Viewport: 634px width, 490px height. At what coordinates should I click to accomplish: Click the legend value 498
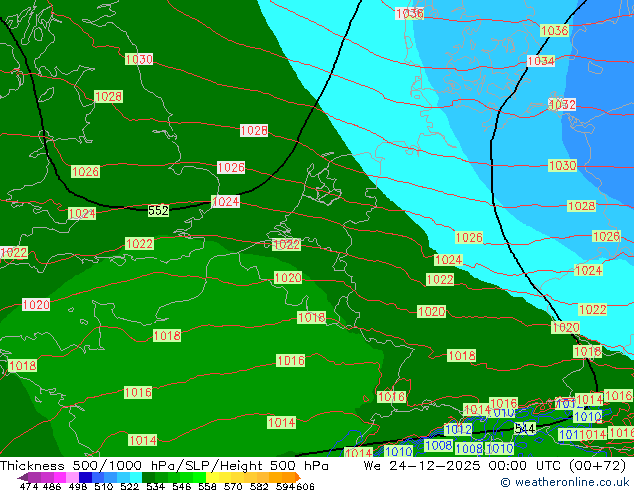click(78, 486)
